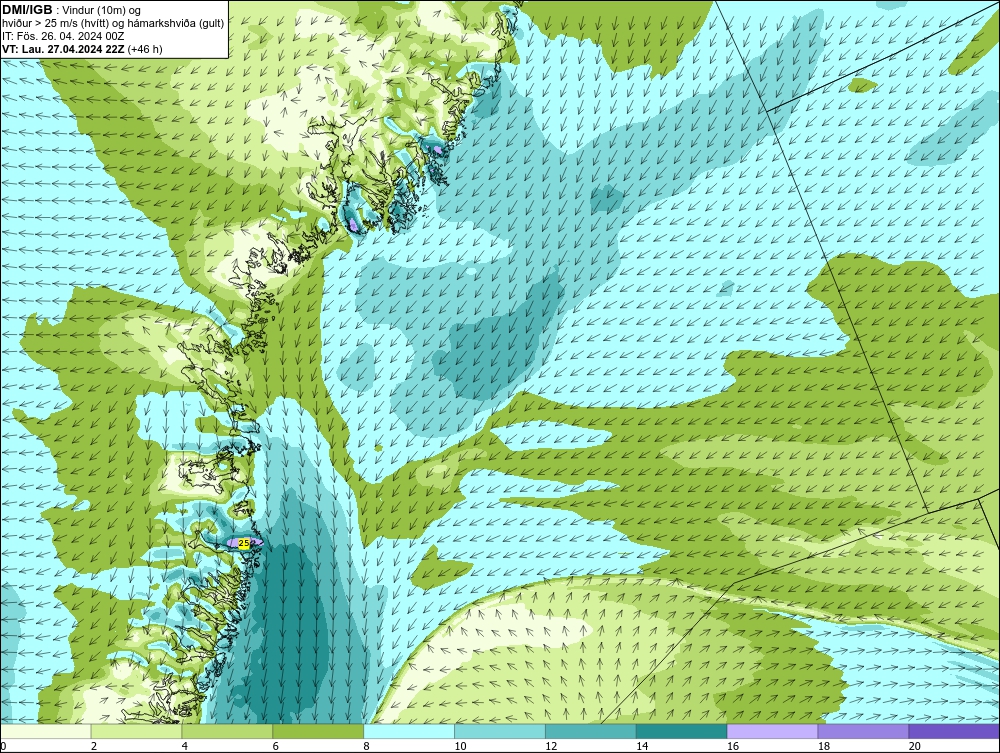The width and height of the screenshot is (1000, 753).
Task: Pick the 12–14 m/s teal legend swatch
Action: (x=591, y=731)
